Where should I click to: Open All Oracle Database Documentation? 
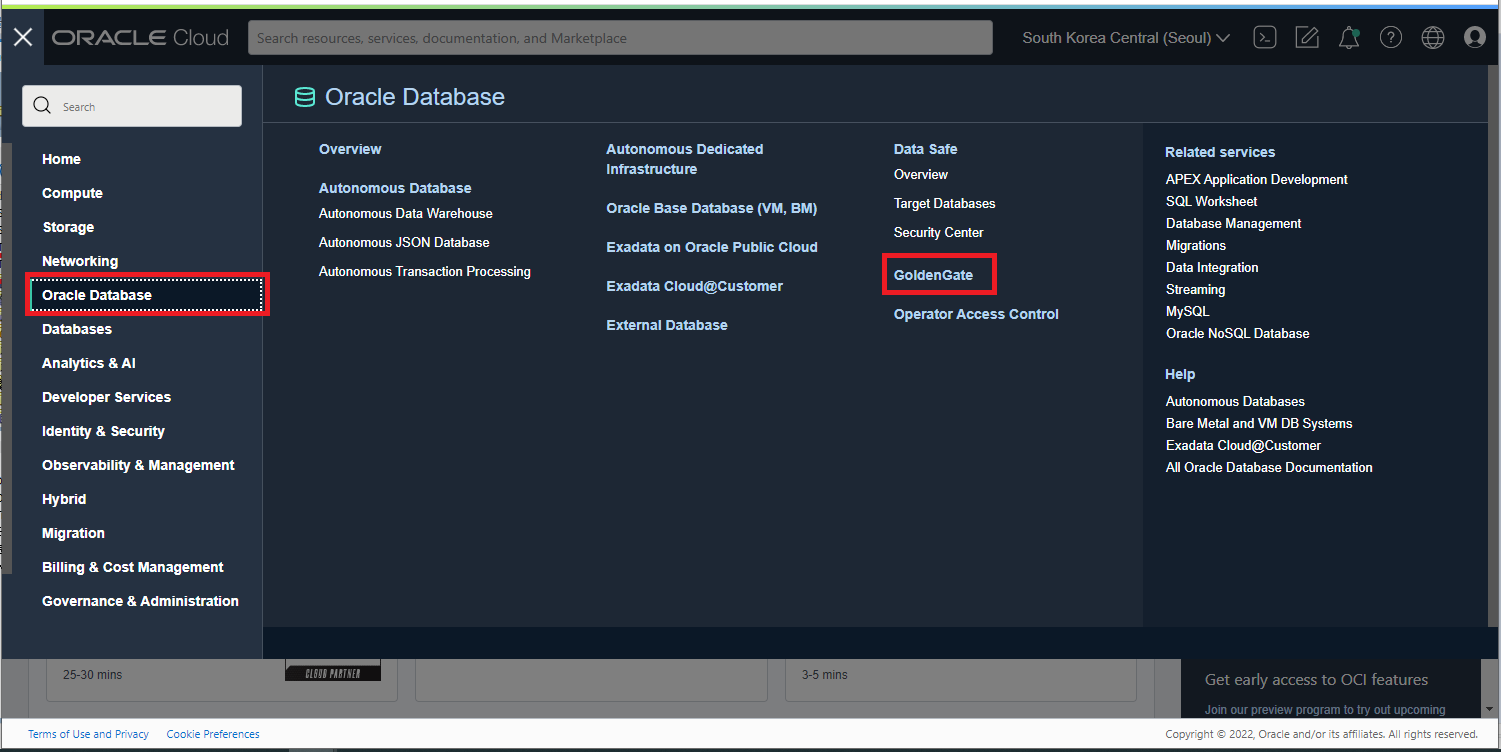pyautogui.click(x=1269, y=467)
